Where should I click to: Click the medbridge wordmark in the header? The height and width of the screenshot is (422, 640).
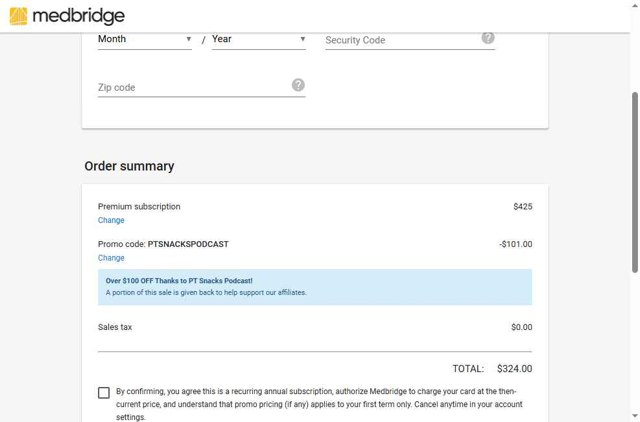tap(78, 16)
